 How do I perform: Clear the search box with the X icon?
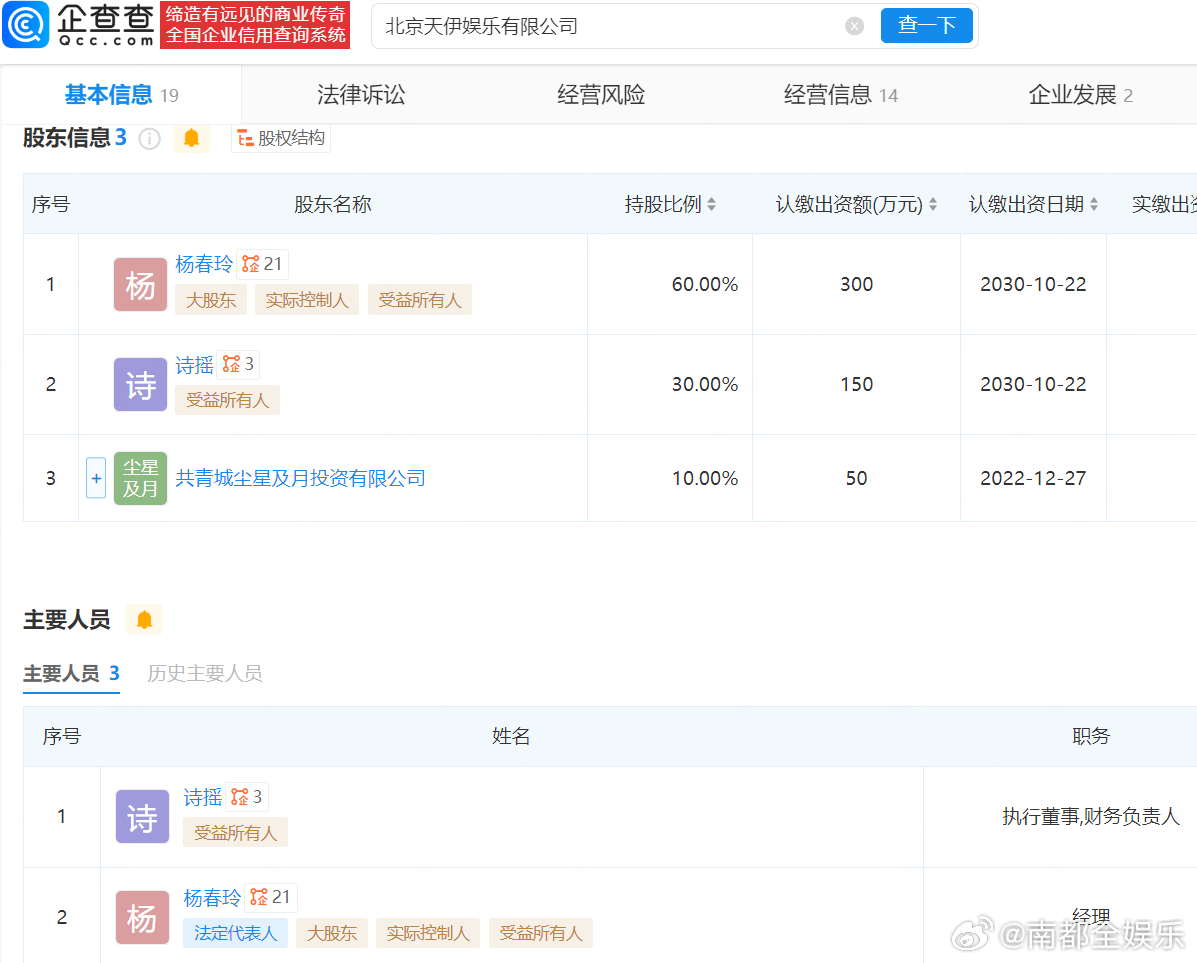[854, 26]
